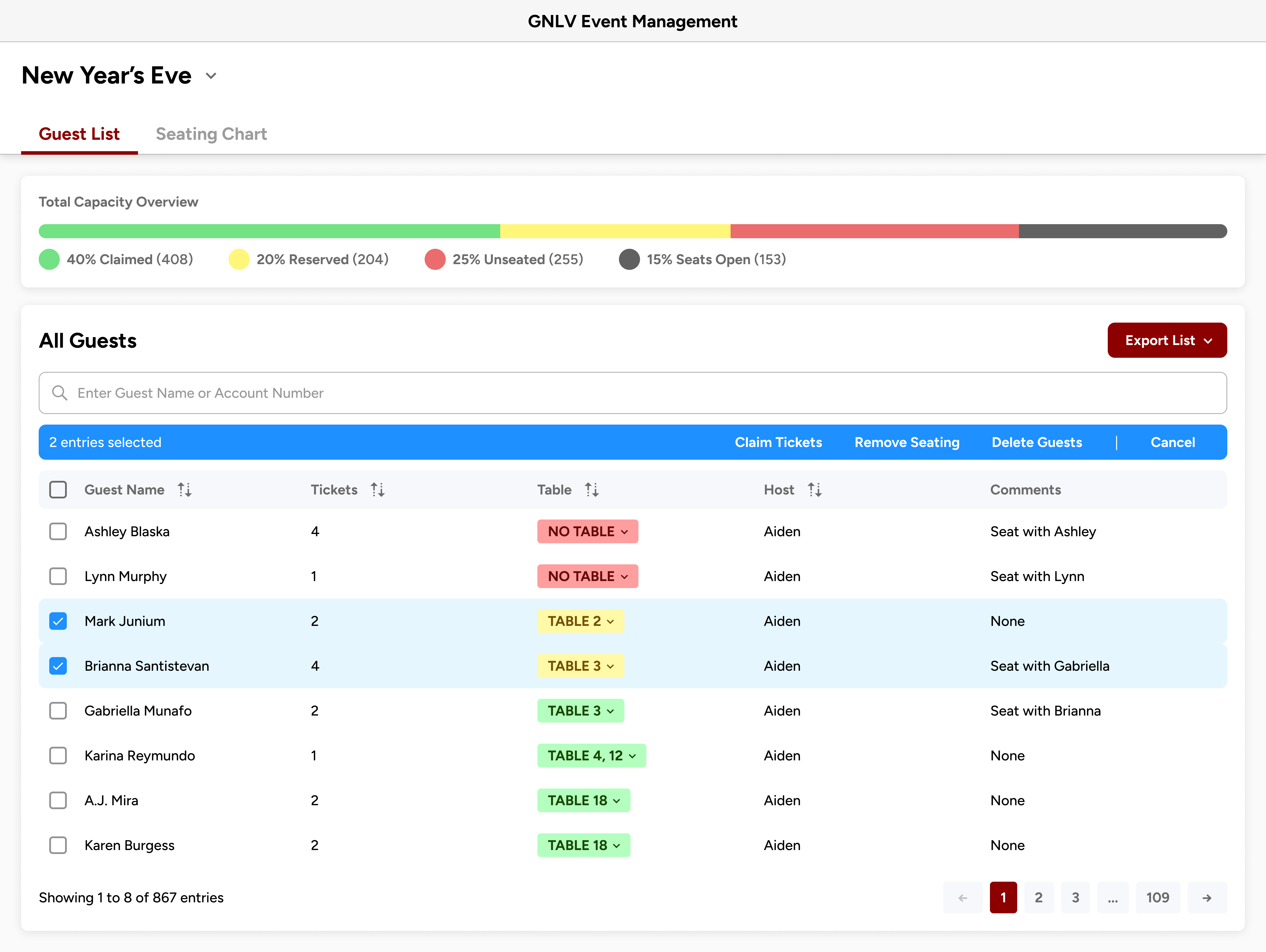Check the Ashley Blaska row checkbox
Viewport: 1266px width, 952px height.
tap(58, 532)
